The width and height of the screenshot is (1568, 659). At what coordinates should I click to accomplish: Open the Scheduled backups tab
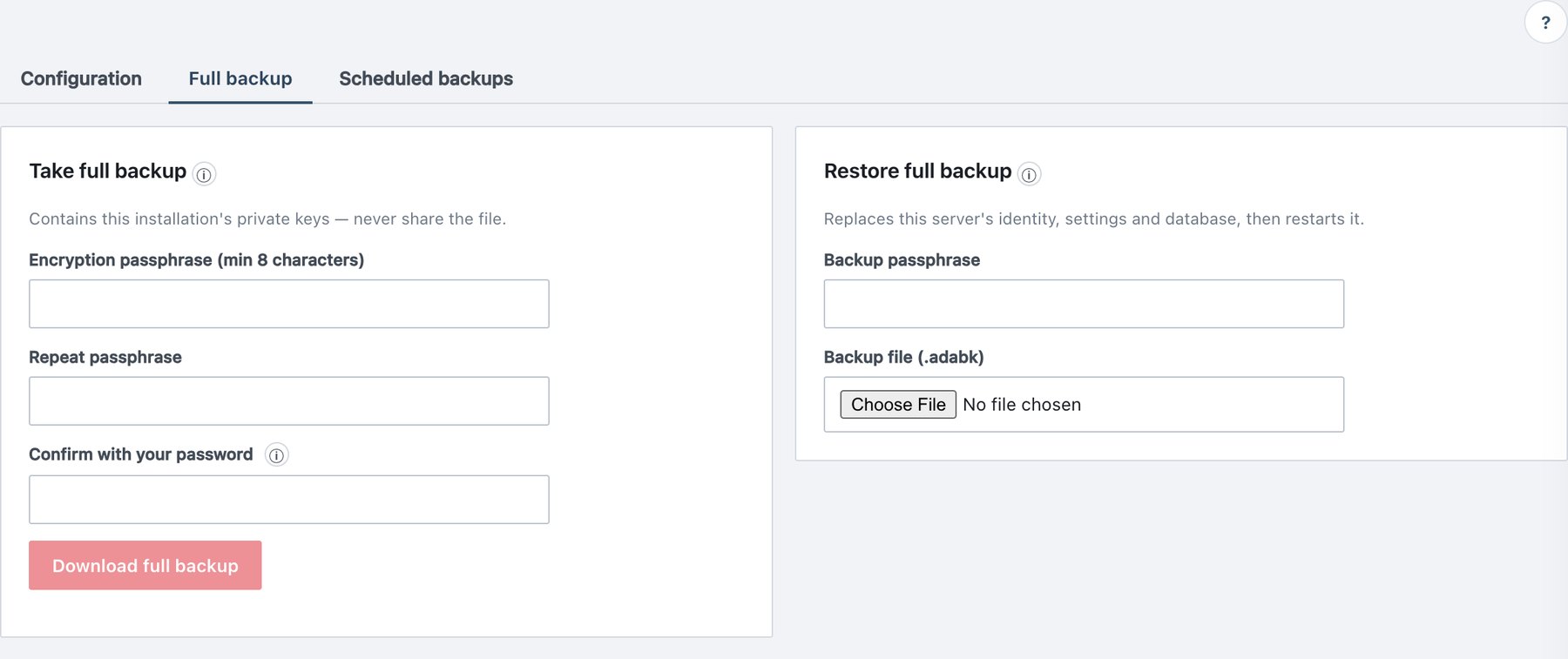pos(426,78)
